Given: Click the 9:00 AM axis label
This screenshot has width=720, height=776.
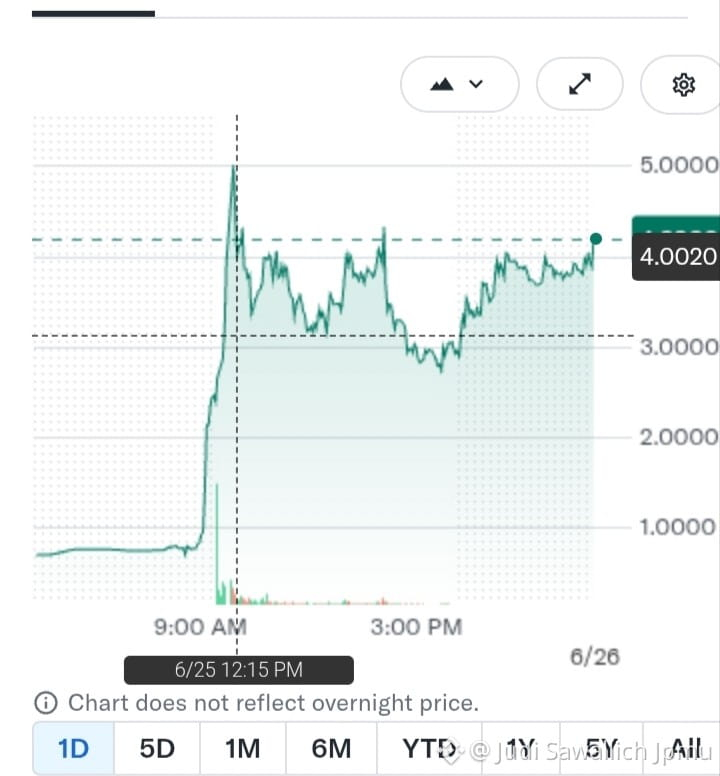Looking at the screenshot, I should (200, 627).
